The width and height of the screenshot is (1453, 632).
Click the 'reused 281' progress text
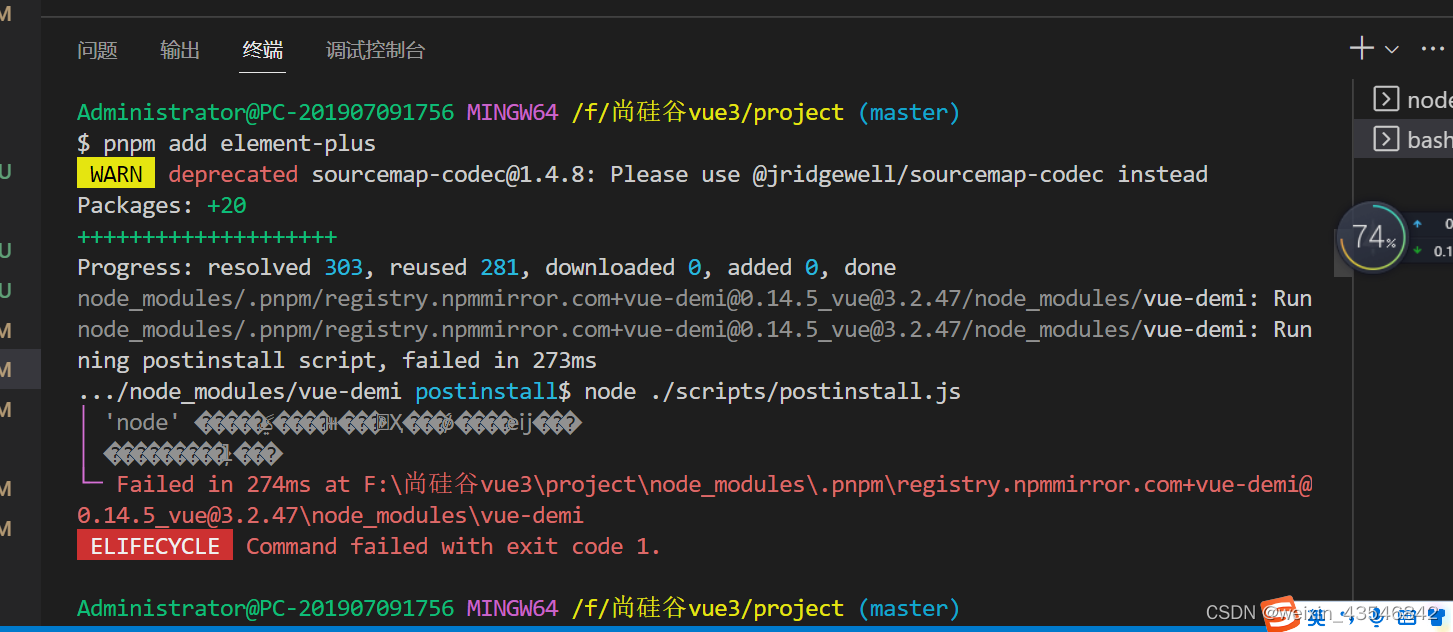[454, 267]
